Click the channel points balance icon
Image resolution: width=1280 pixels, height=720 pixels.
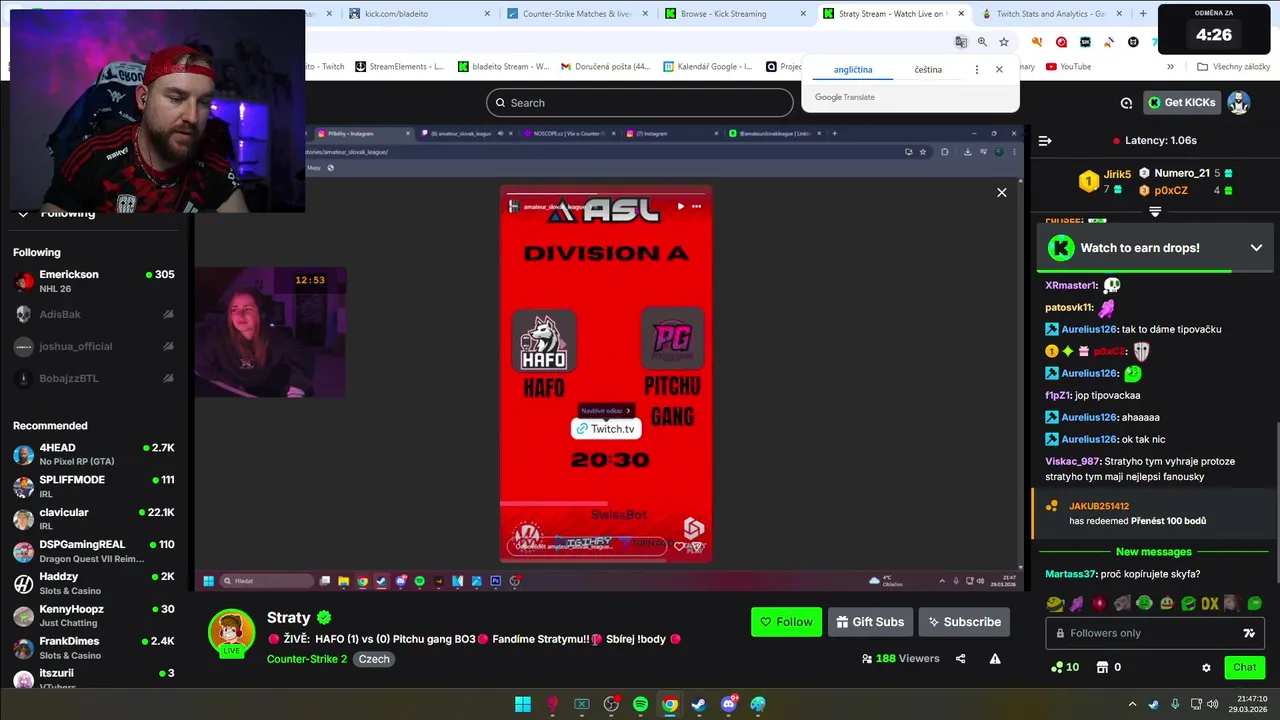[1057, 667]
